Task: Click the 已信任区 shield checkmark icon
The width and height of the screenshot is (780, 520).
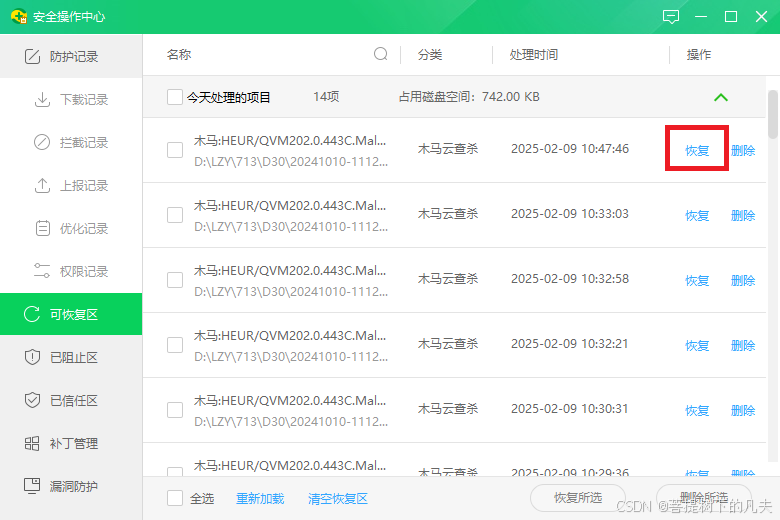Action: 32,400
